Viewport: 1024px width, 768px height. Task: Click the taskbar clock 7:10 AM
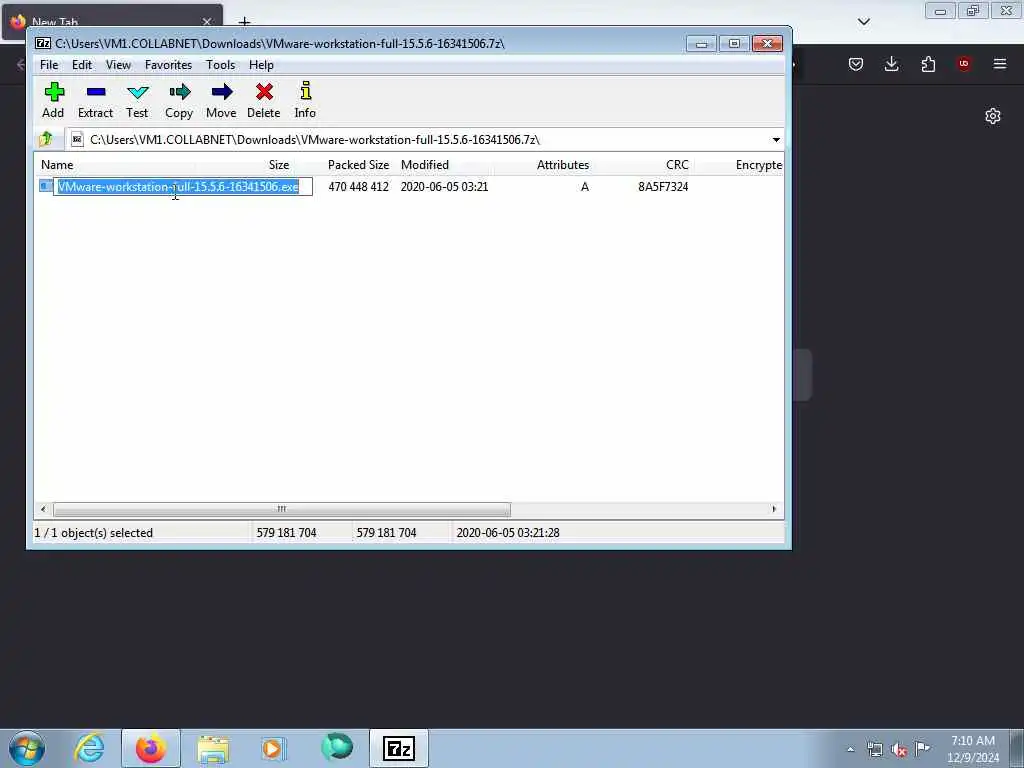973,741
